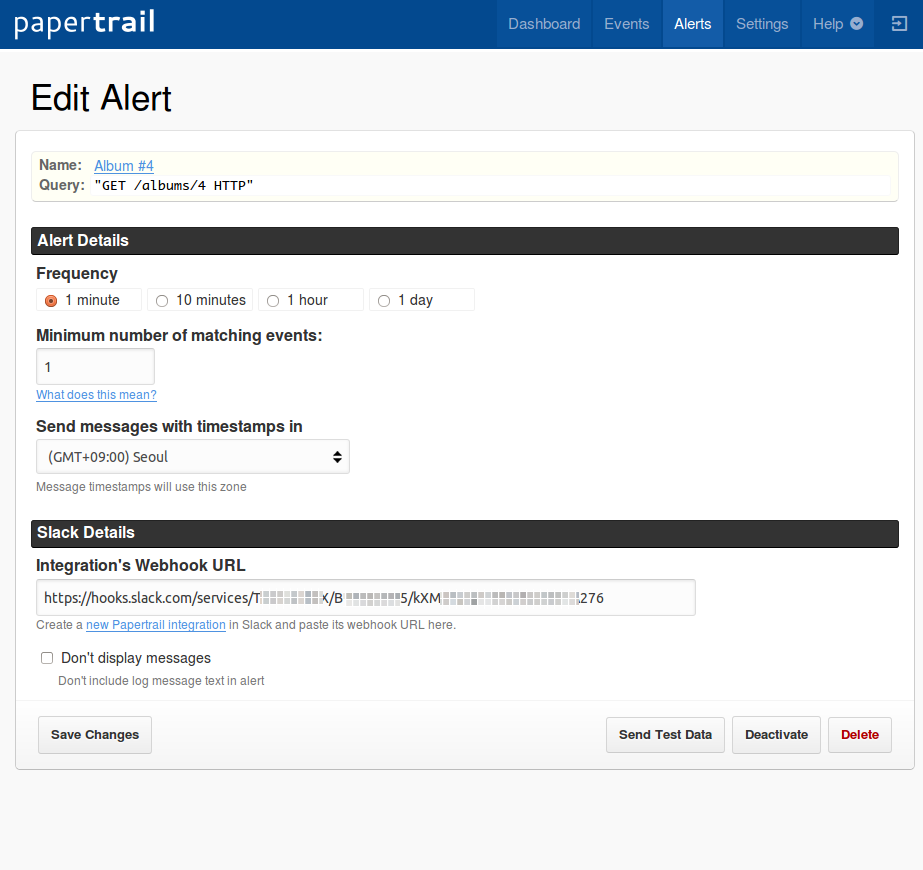
Task: Enable Don't display messages checkbox
Action: [x=47, y=658]
